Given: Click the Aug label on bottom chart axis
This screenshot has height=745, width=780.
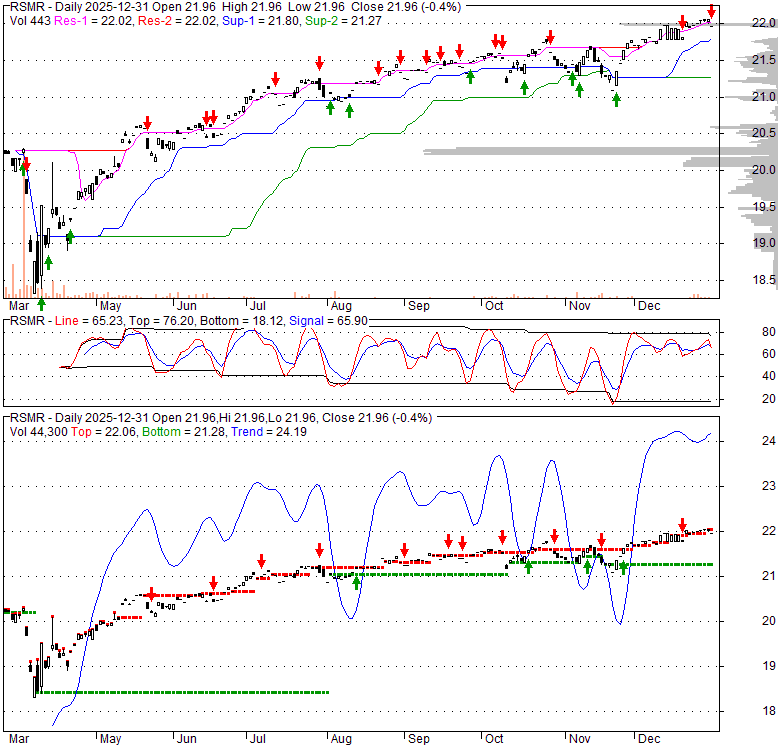Looking at the screenshot, I should (x=342, y=739).
